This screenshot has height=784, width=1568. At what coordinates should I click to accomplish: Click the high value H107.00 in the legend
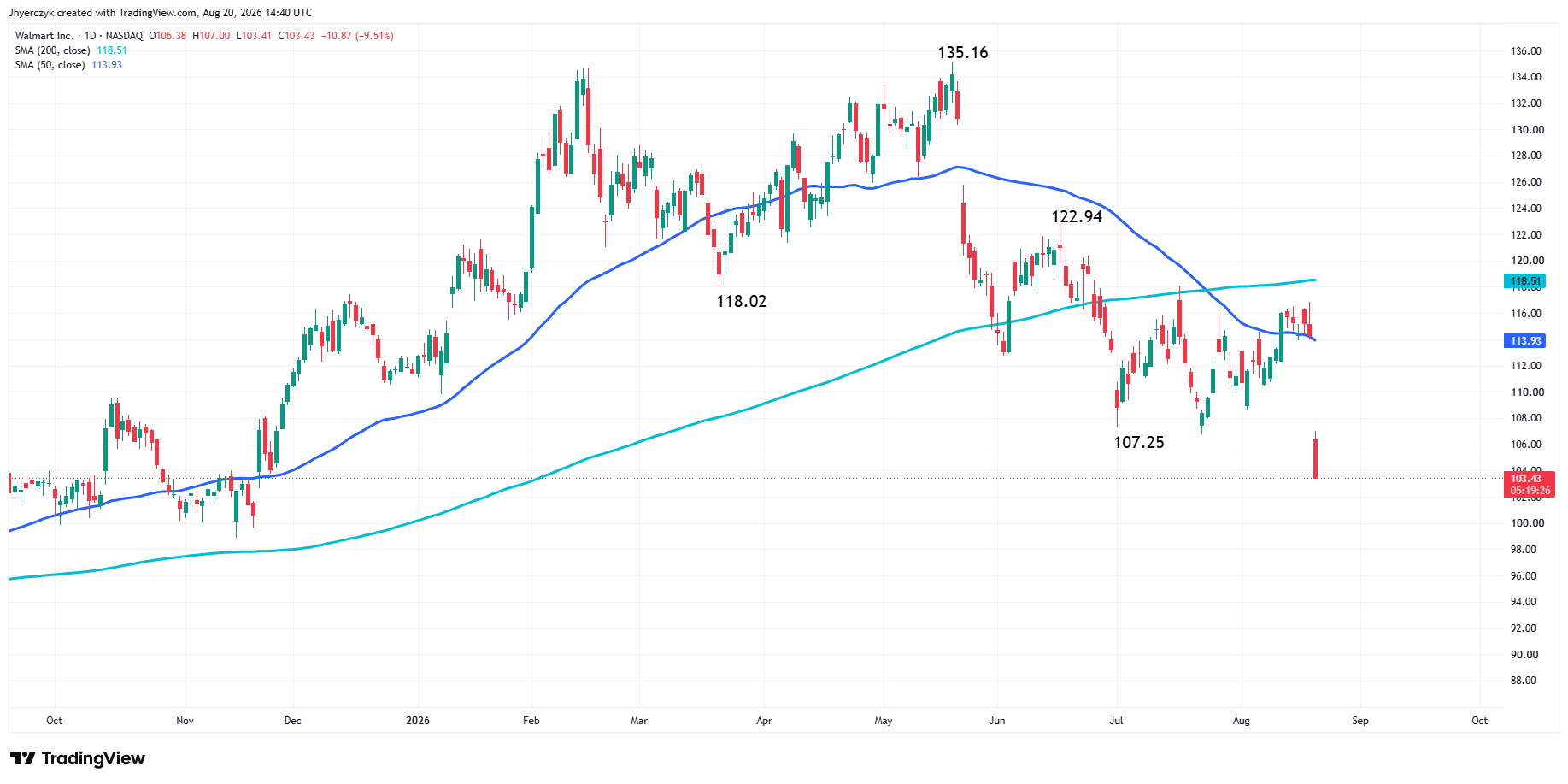(211, 36)
